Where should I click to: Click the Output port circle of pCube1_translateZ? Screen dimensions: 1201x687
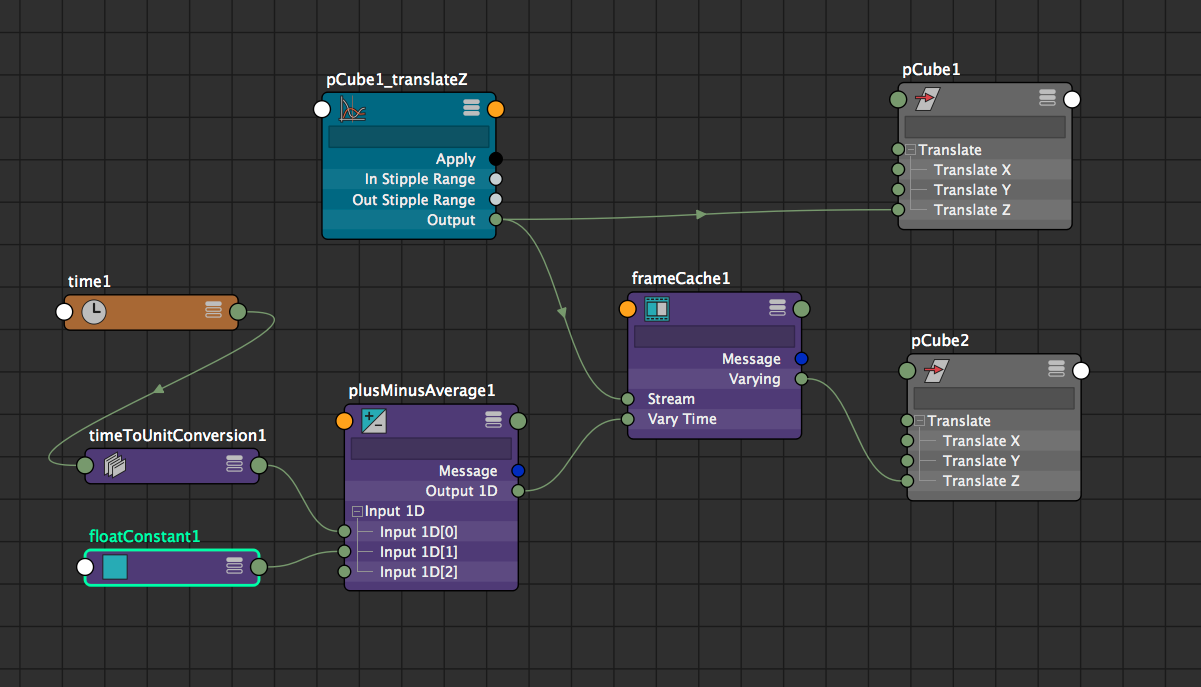pos(497,219)
